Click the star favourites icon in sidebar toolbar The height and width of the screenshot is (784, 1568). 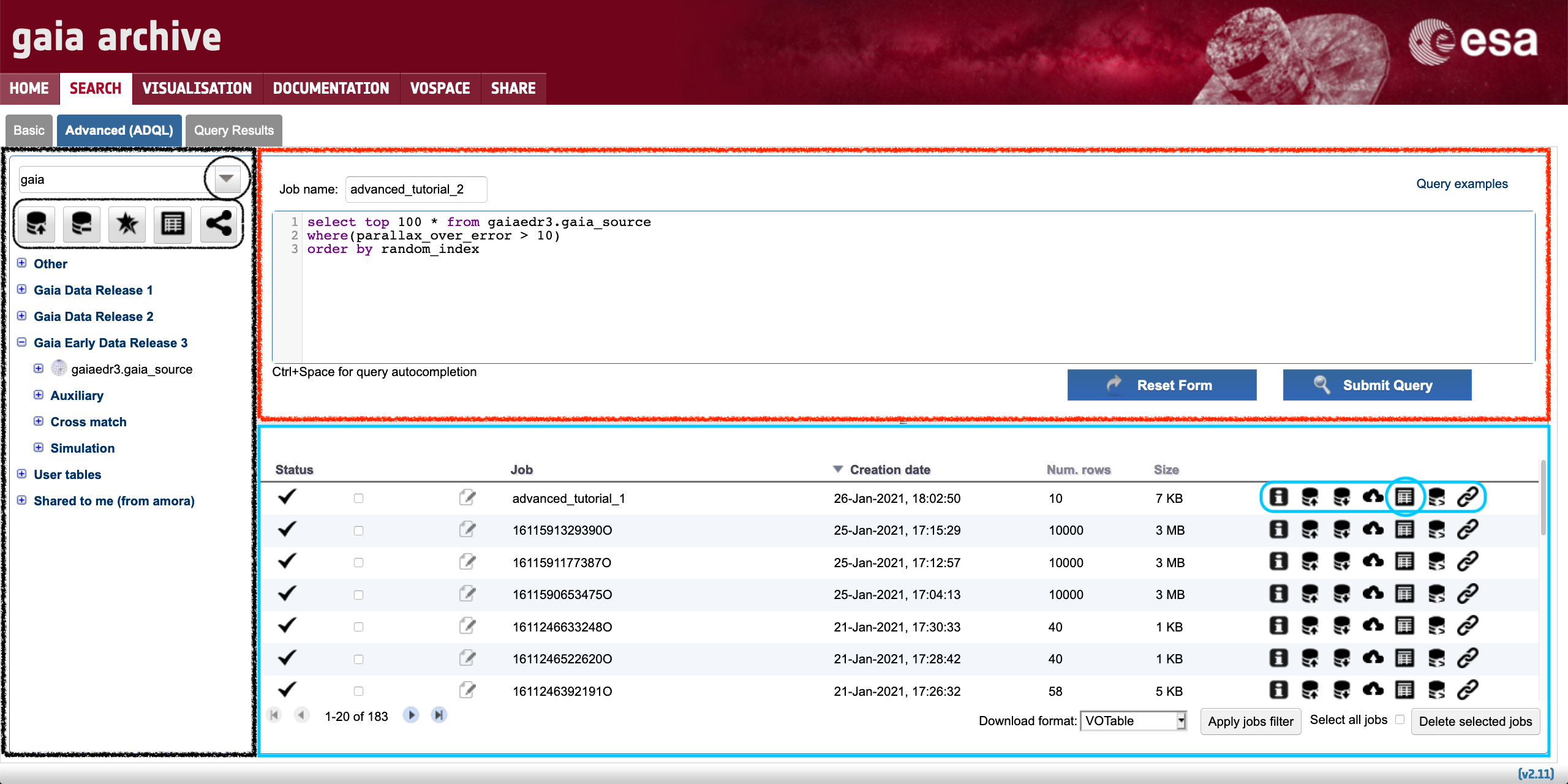click(127, 224)
